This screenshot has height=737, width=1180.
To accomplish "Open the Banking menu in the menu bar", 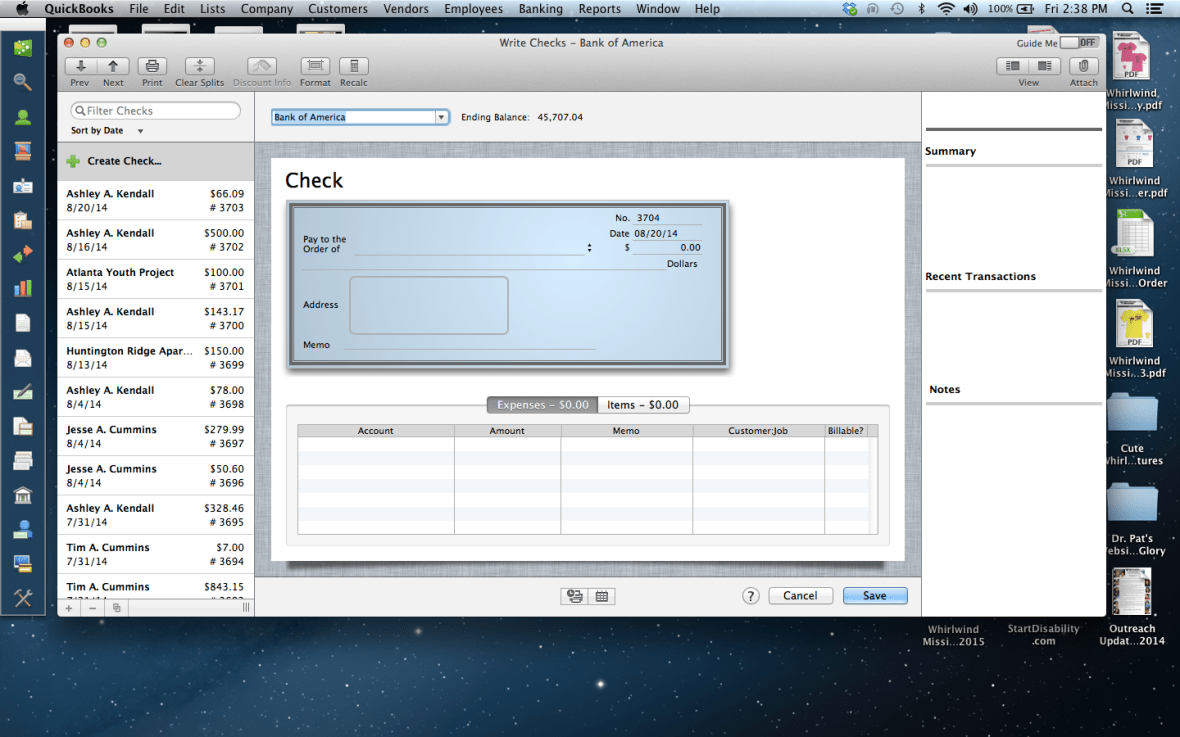I will pos(541,8).
